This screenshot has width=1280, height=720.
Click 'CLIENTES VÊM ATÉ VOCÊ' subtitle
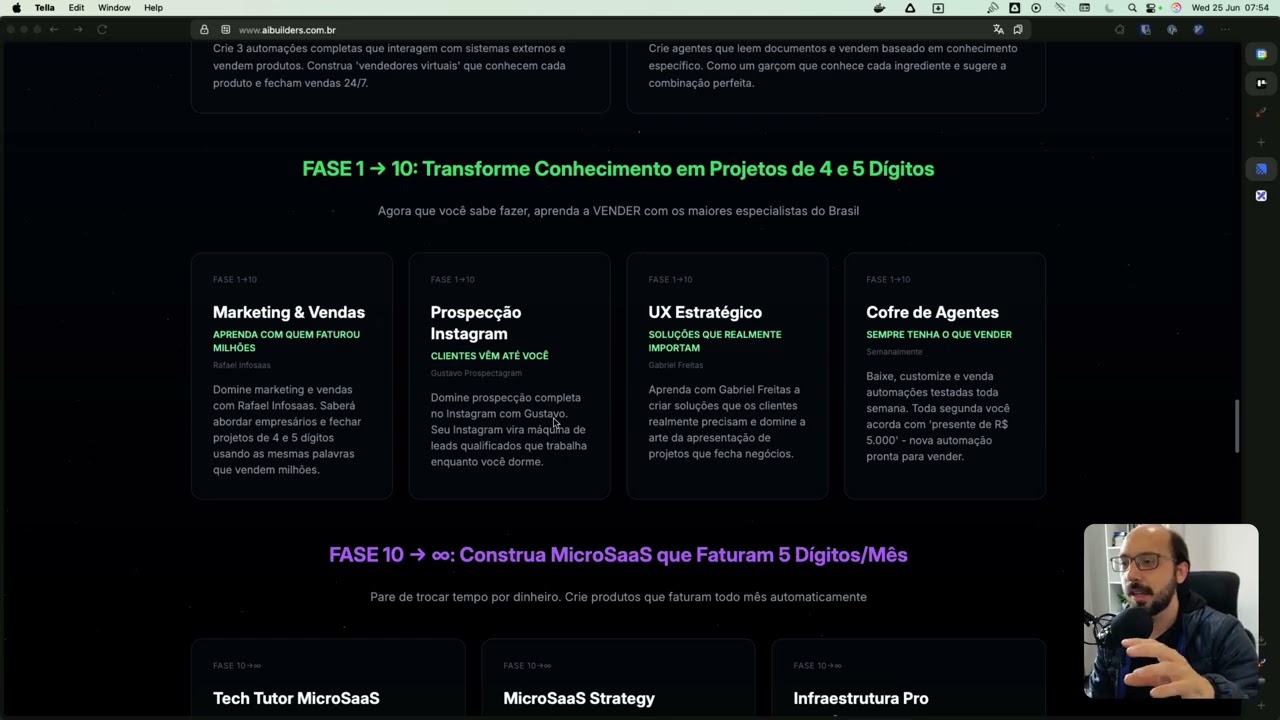pos(490,356)
